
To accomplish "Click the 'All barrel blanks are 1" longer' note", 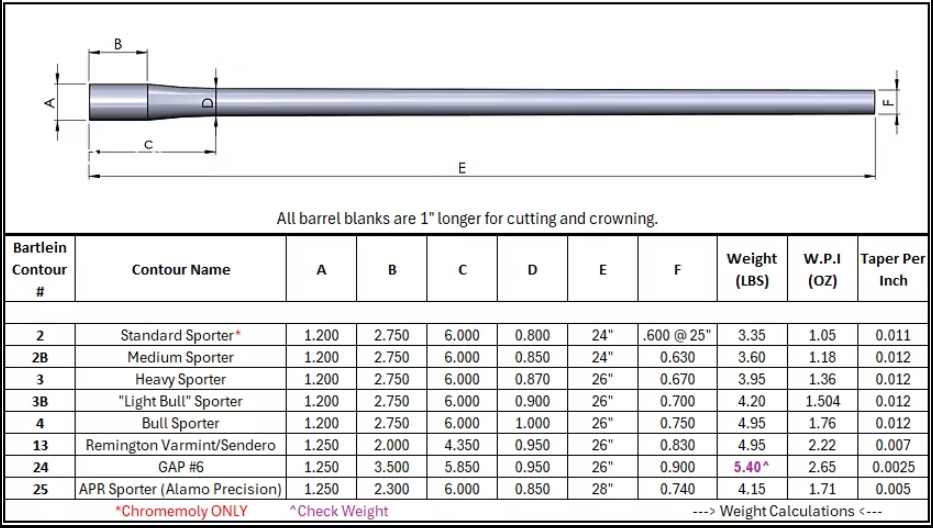I will point(467,218).
